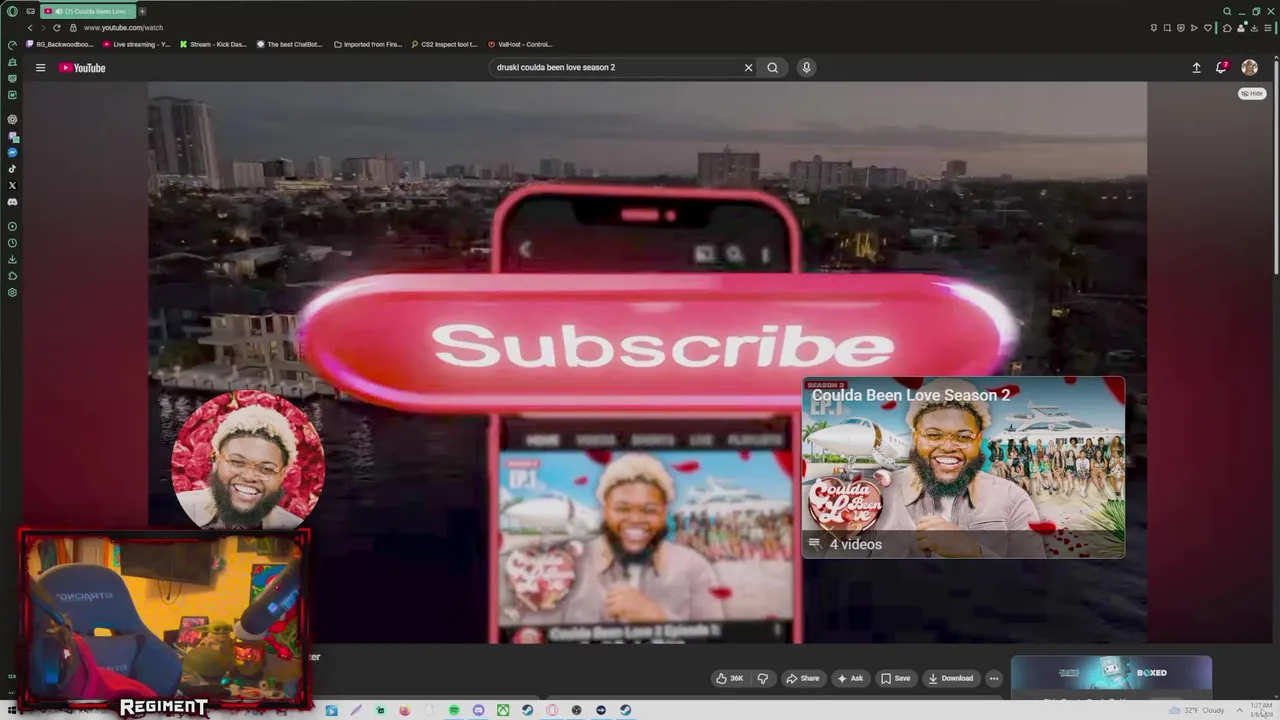Click the Hide end screen button

point(1252,93)
